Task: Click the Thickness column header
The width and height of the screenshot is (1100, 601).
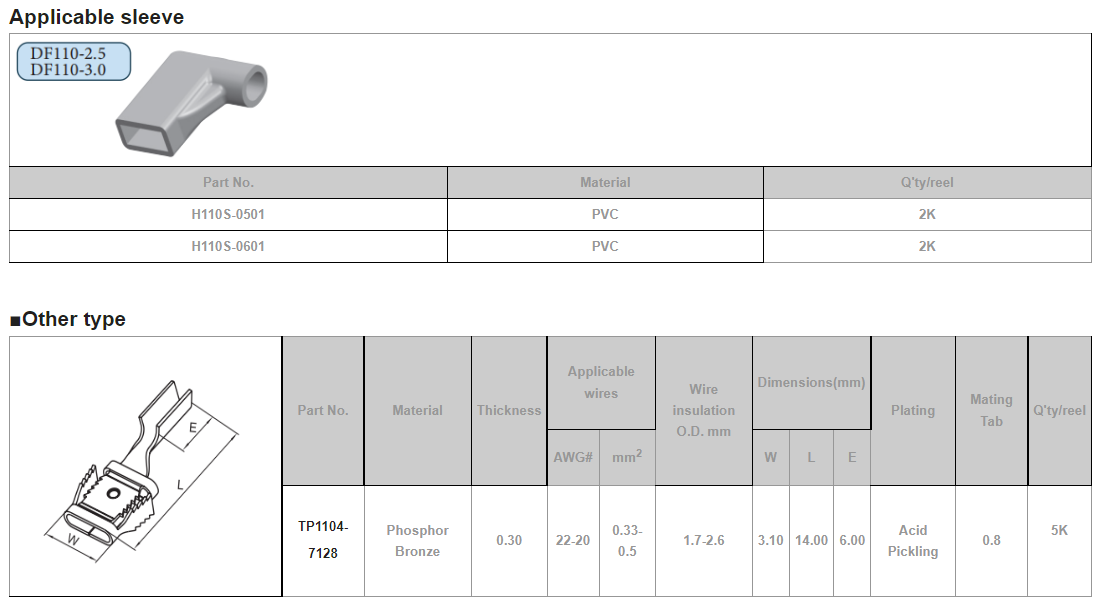Action: [509, 410]
